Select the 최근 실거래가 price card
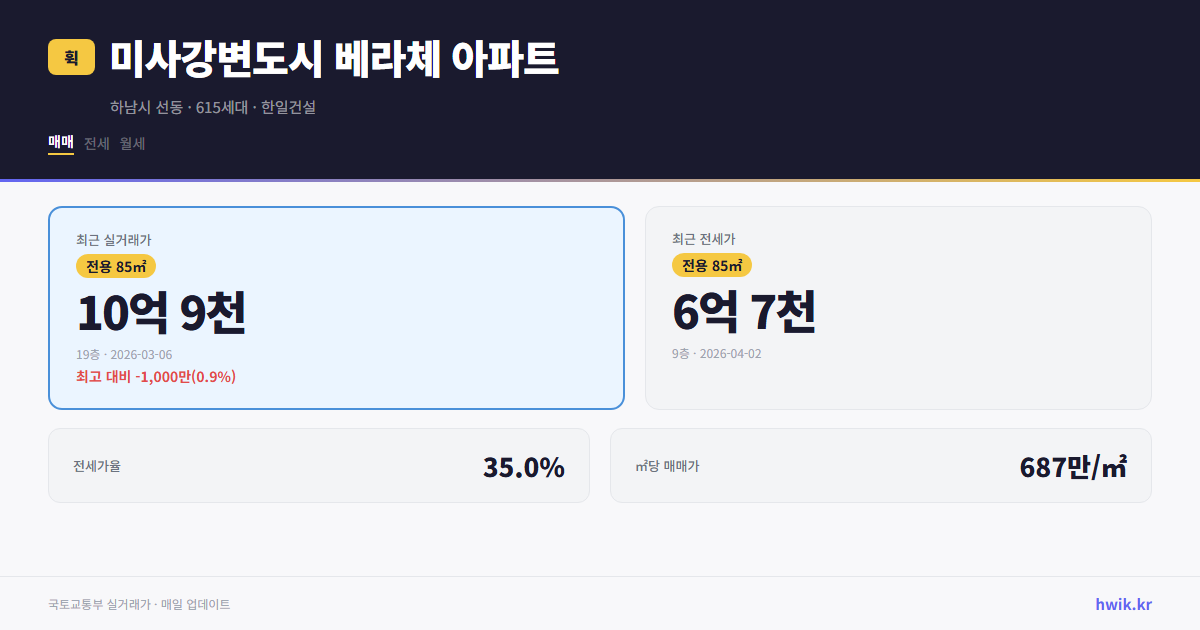This screenshot has width=1200, height=630. pyautogui.click(x=335, y=307)
